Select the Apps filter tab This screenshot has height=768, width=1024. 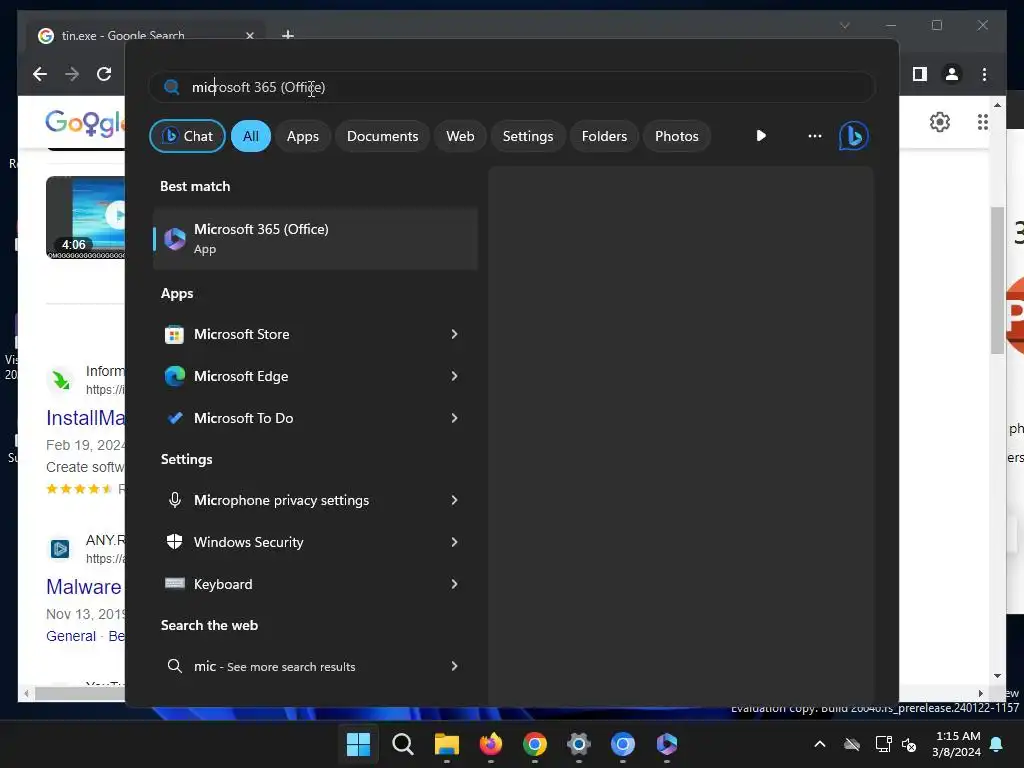point(302,136)
